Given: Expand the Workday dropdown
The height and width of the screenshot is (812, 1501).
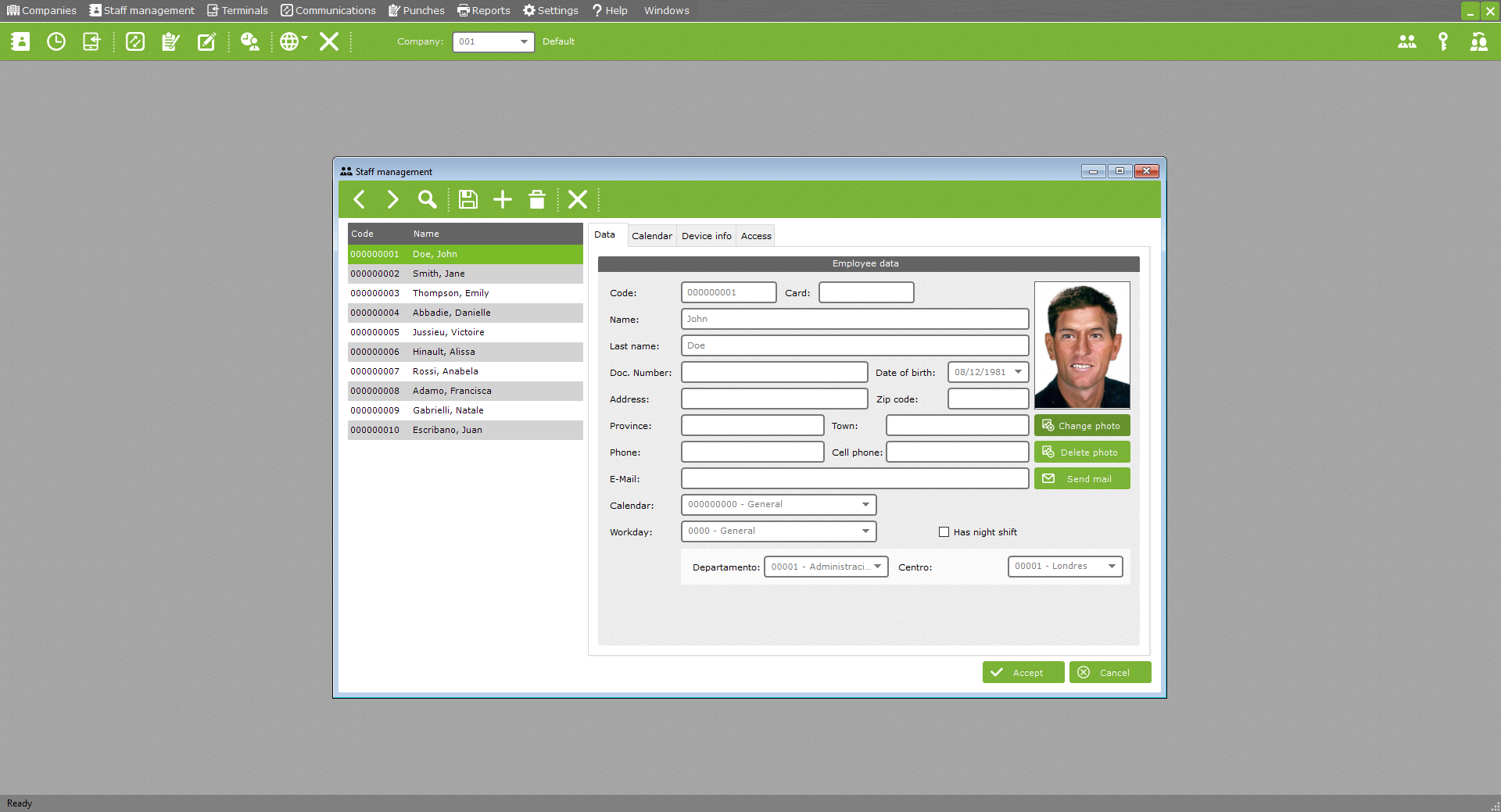Looking at the screenshot, I should 865,531.
